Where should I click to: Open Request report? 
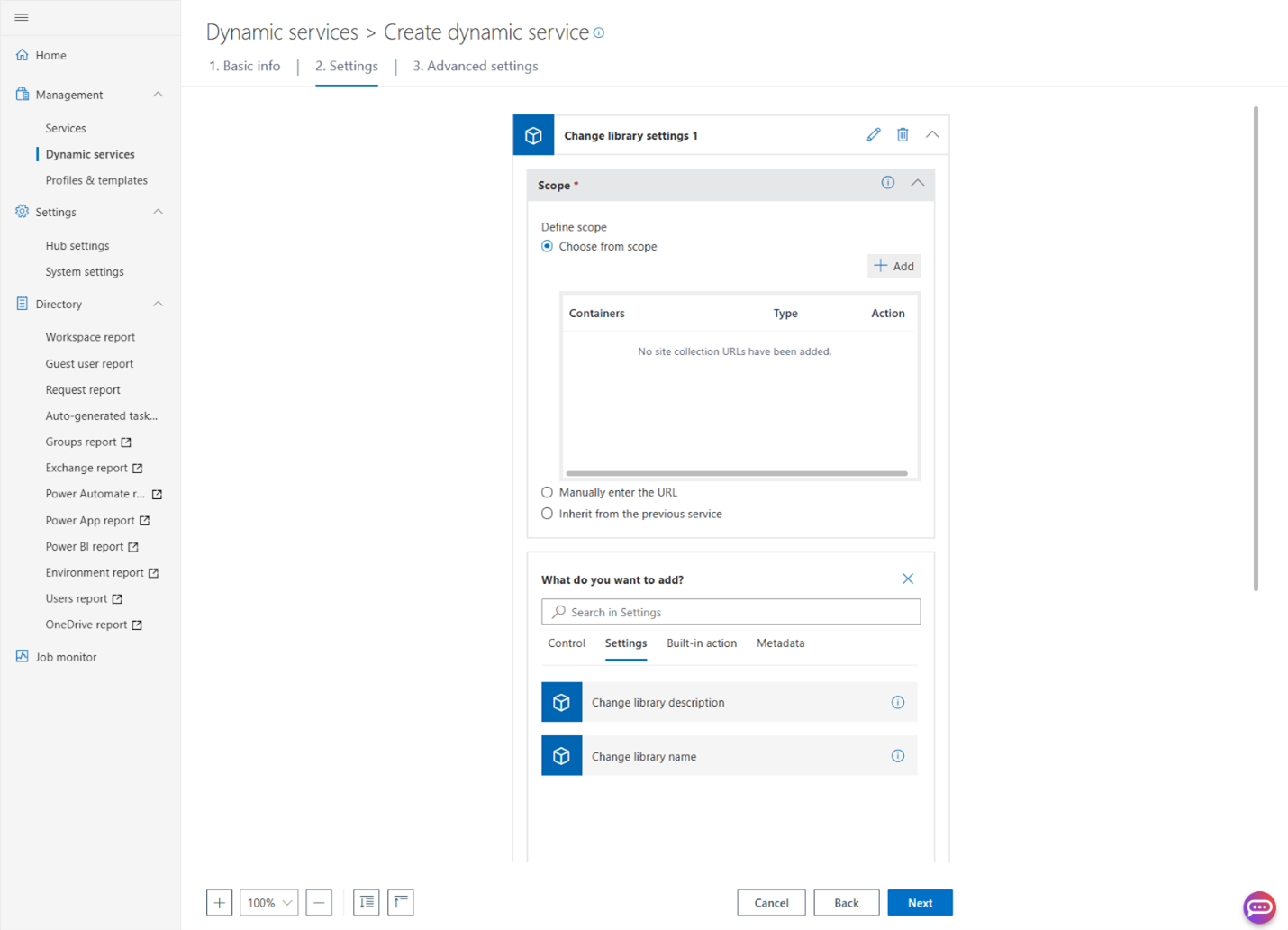click(83, 390)
